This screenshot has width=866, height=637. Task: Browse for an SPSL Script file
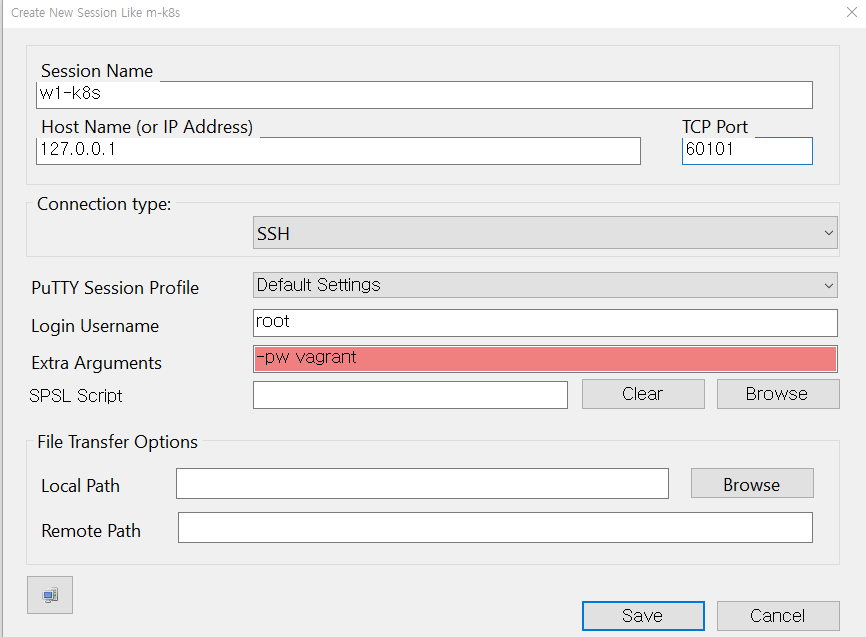click(778, 394)
